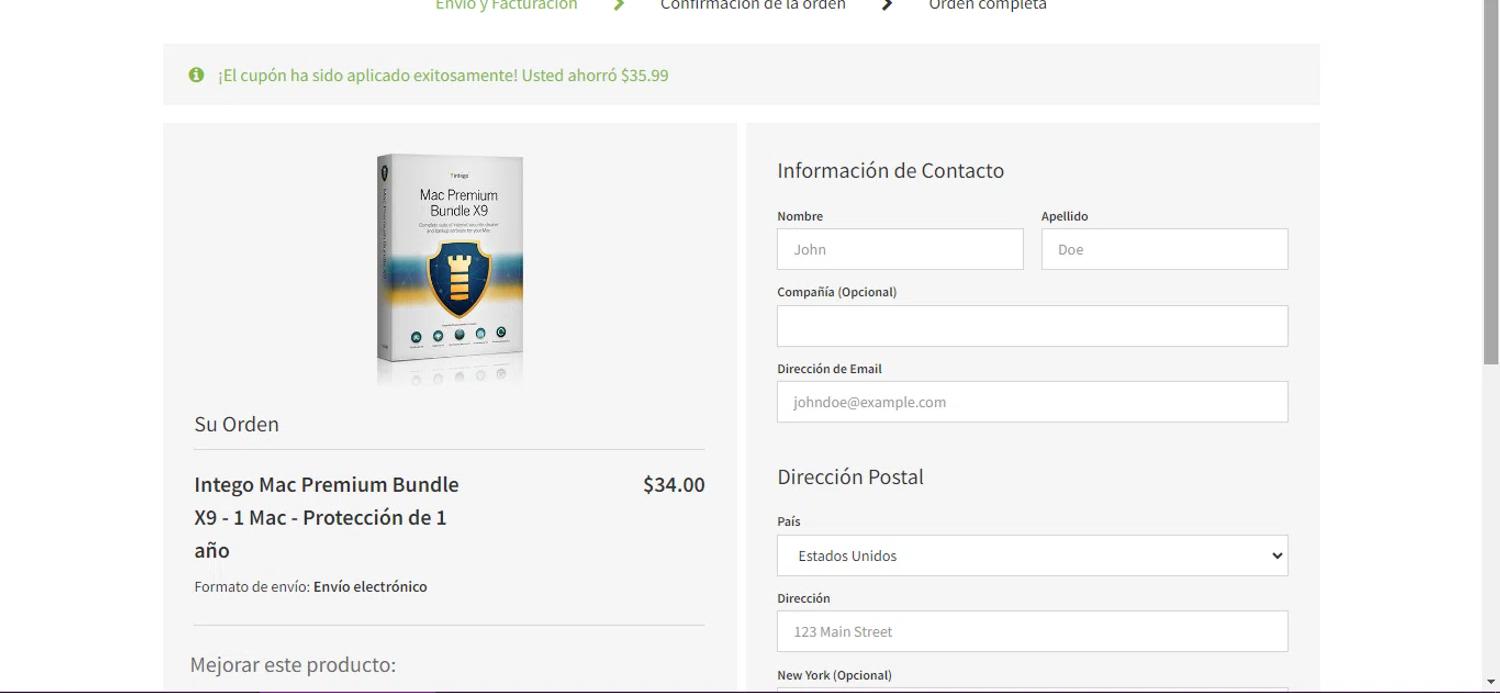Click the chevron before Orden completa
The height and width of the screenshot is (693, 1500).
(887, 5)
